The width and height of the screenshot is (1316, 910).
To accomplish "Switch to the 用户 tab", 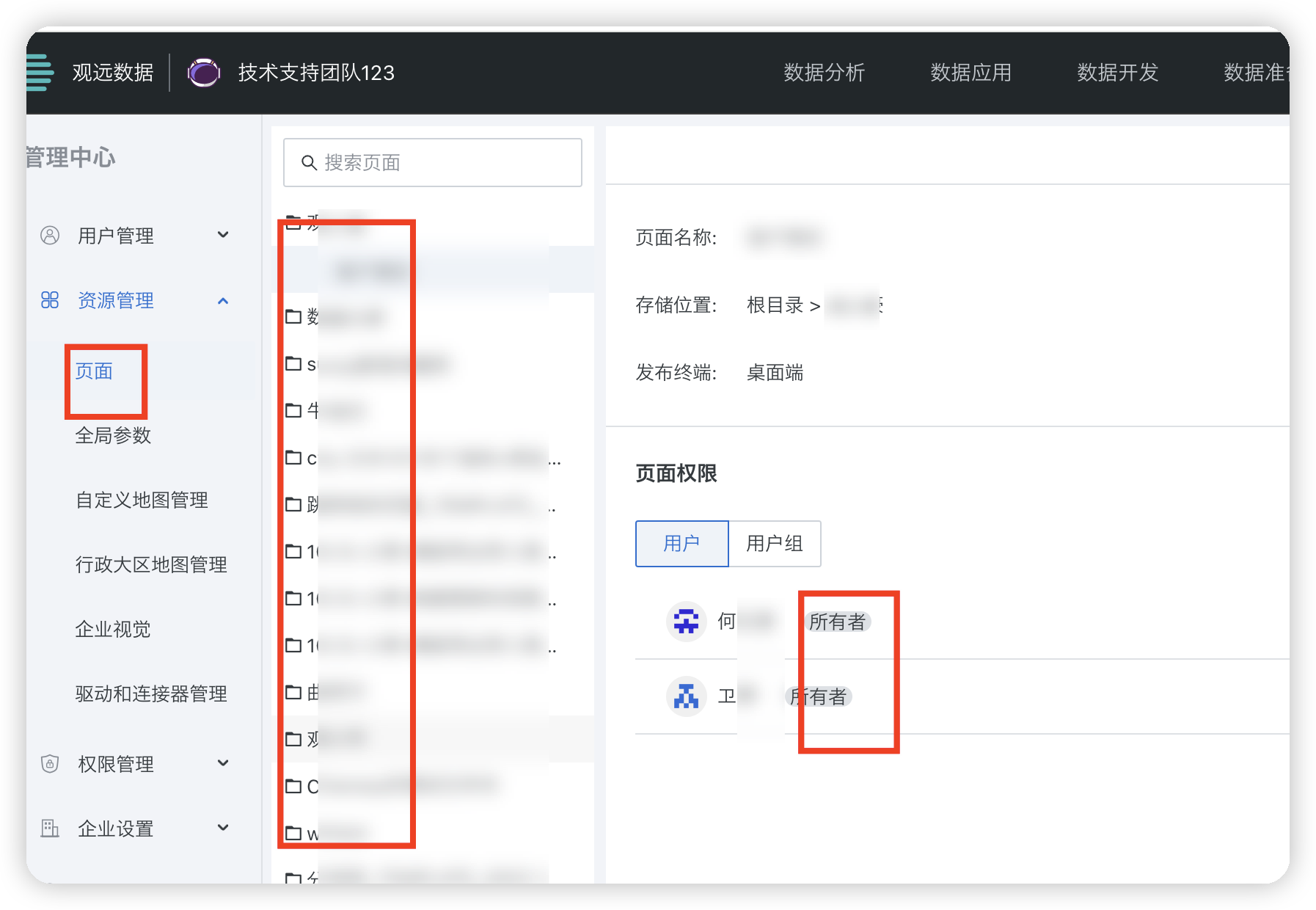I will [x=681, y=544].
